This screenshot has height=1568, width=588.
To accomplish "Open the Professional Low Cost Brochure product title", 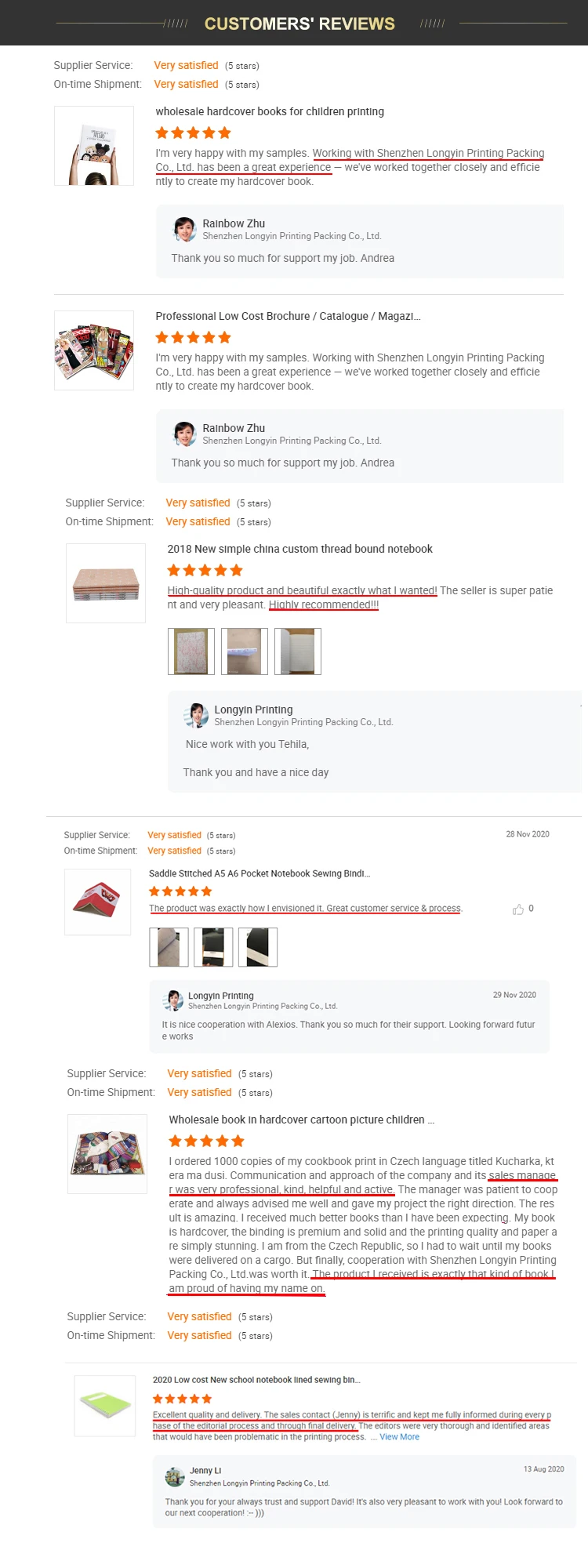I will [x=288, y=316].
